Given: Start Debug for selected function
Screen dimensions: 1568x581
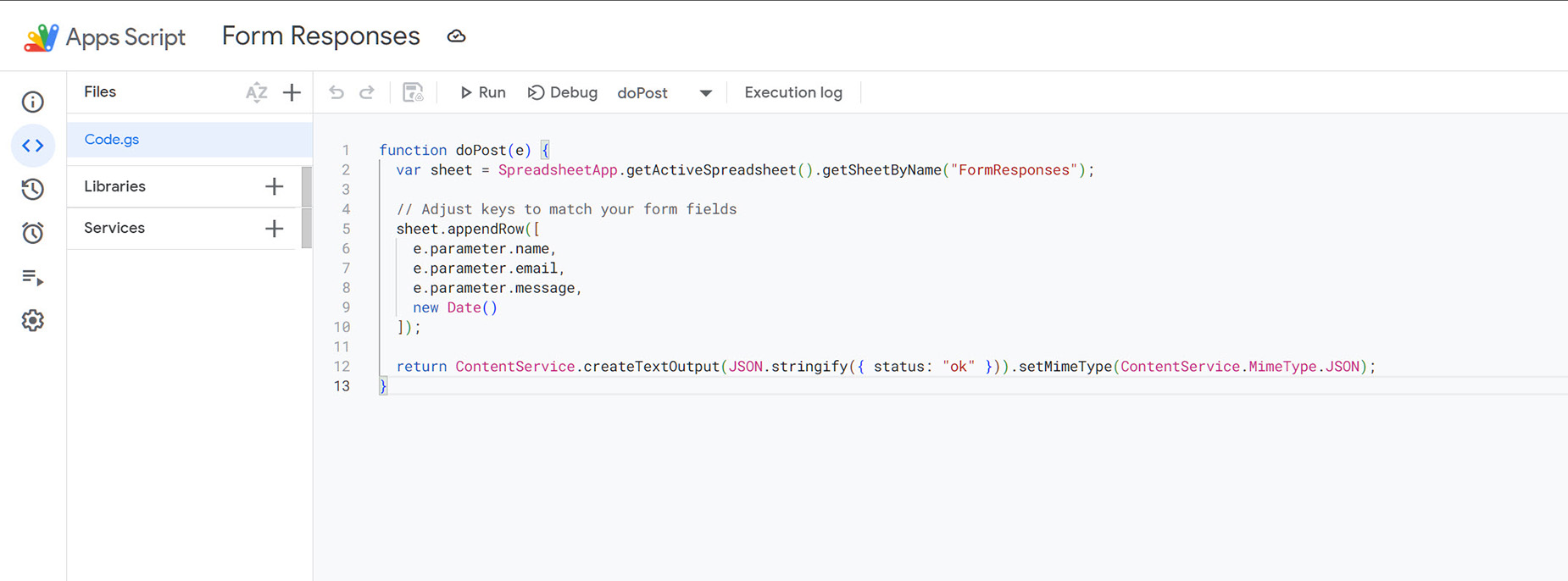Looking at the screenshot, I should coord(562,92).
